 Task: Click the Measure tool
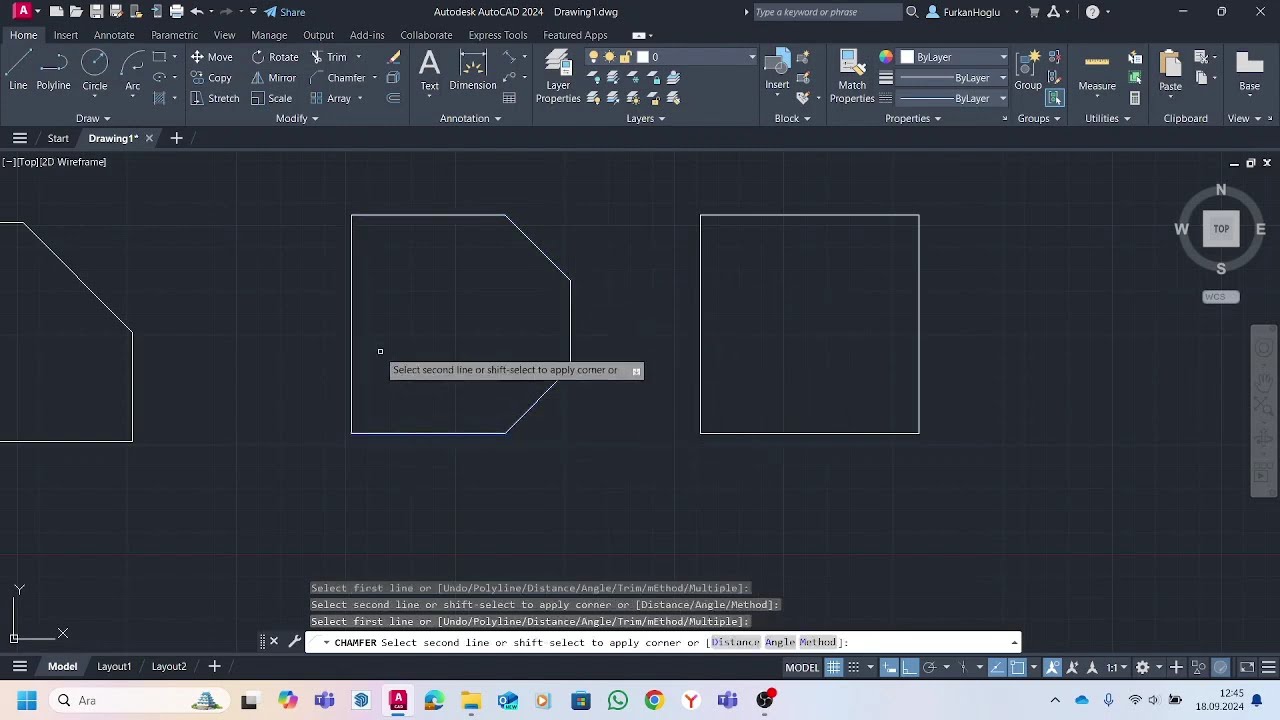pos(1097,72)
